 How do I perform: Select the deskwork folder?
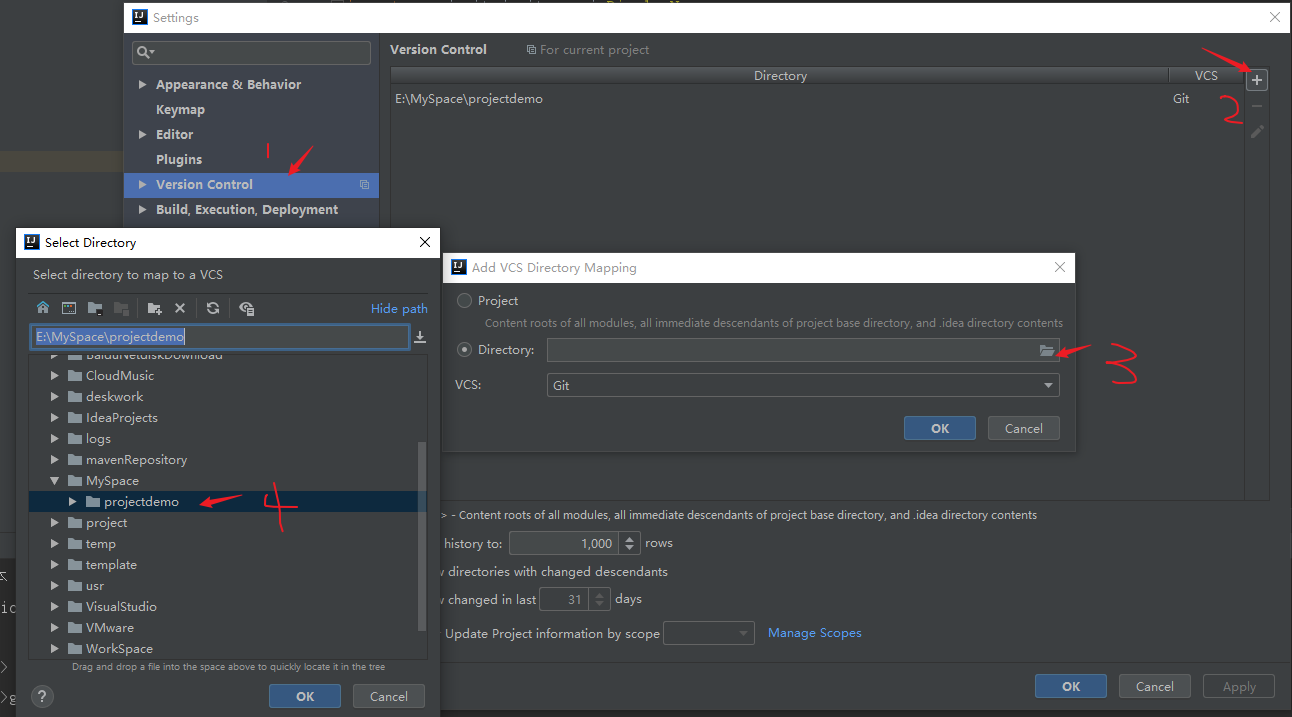tap(115, 397)
